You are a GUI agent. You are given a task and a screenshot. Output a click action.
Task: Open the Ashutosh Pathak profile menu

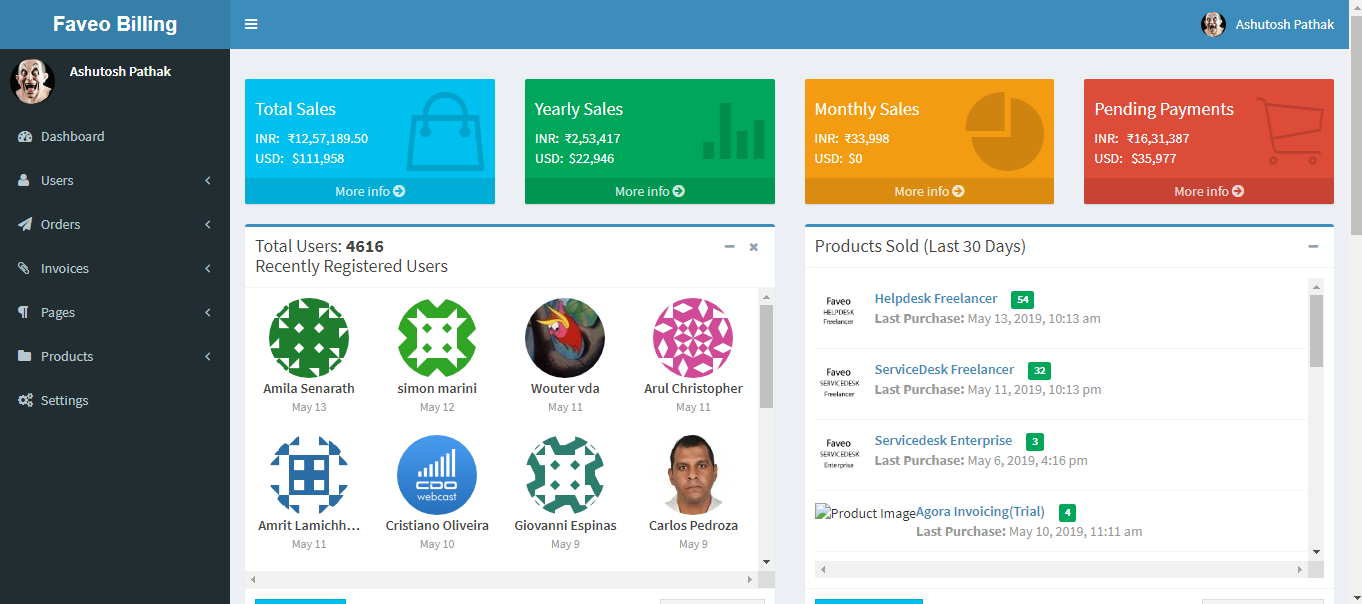pos(1267,24)
